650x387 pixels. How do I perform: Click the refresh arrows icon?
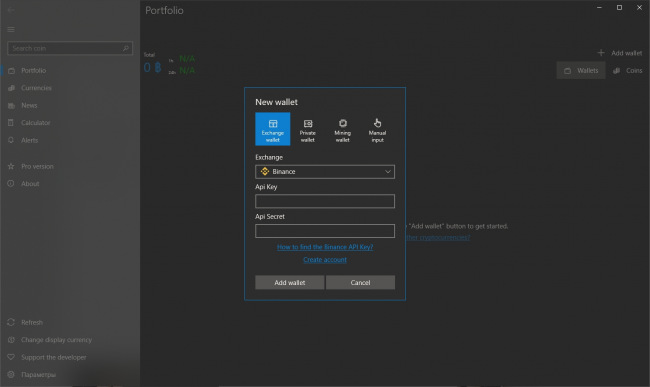pyautogui.click(x=11, y=322)
